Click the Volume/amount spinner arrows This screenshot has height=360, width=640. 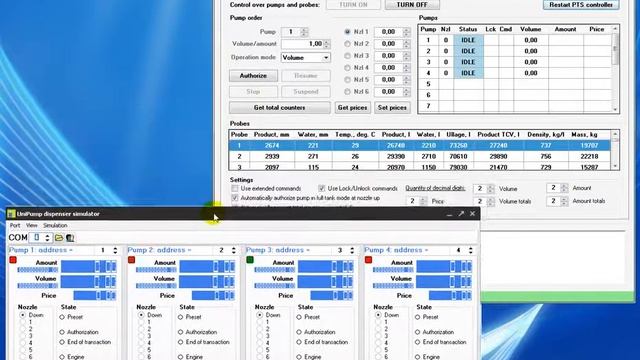click(x=327, y=44)
